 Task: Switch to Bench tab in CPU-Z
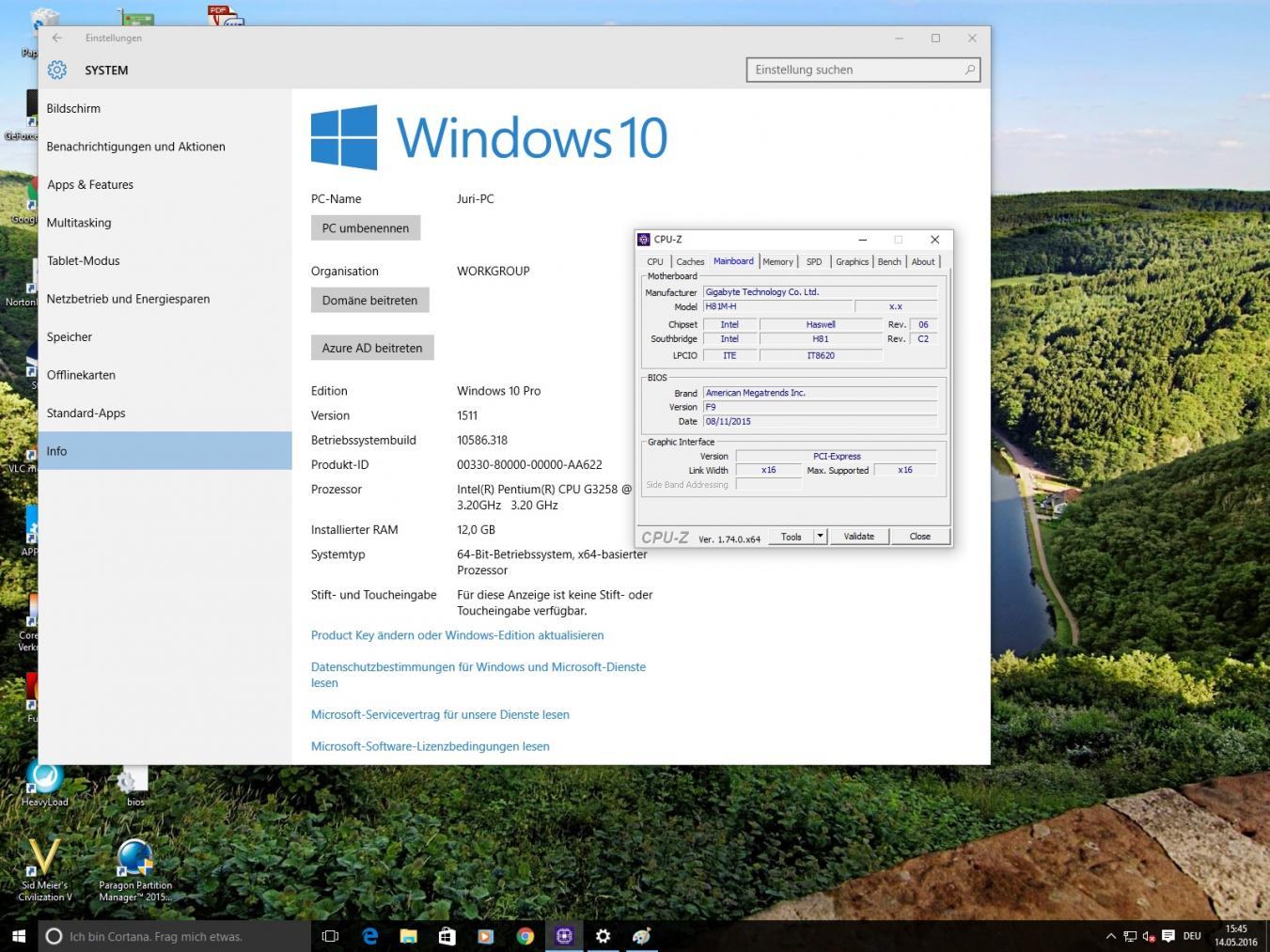(889, 262)
